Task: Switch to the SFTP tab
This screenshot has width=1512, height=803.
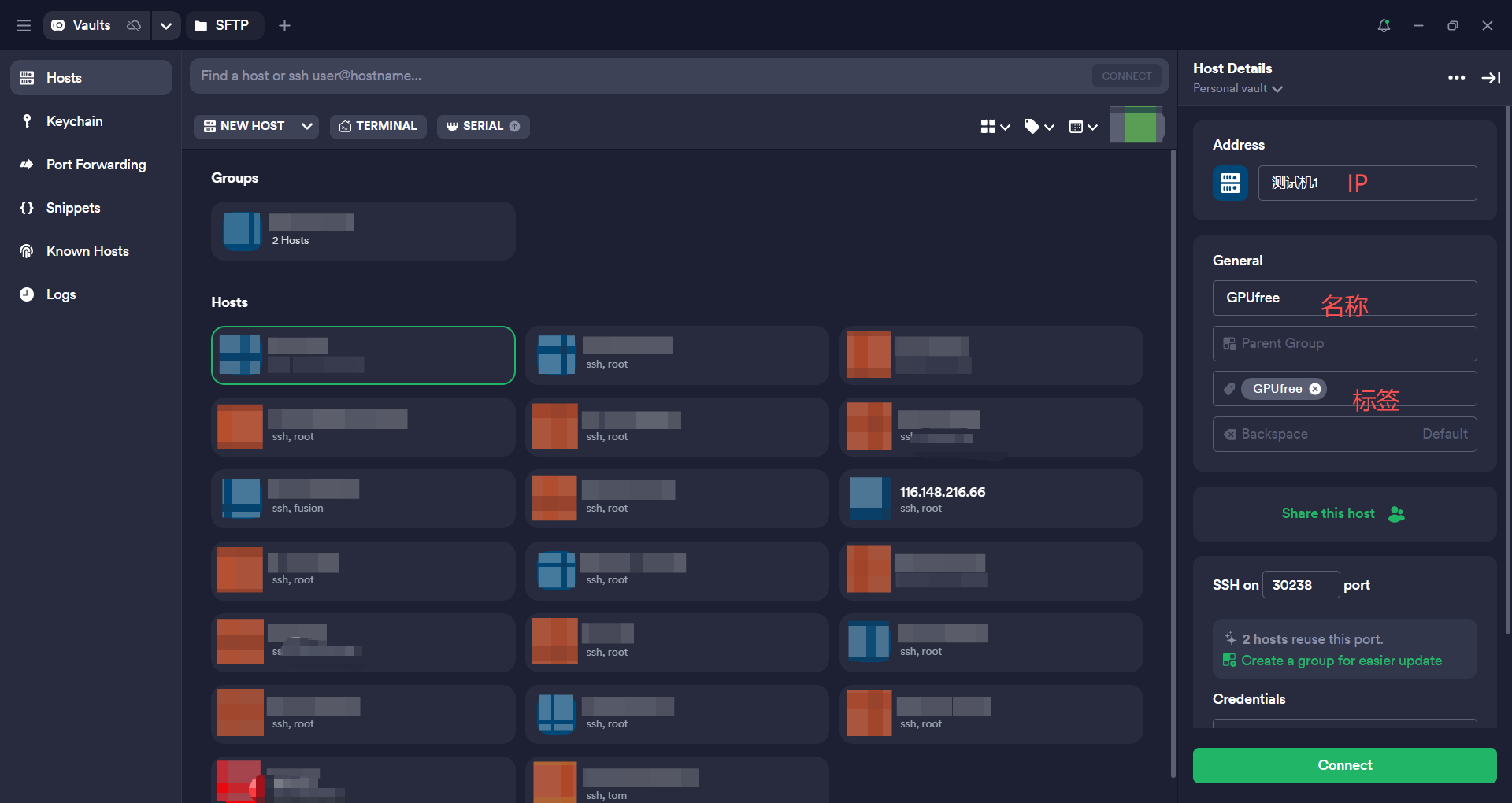Action: 223,25
